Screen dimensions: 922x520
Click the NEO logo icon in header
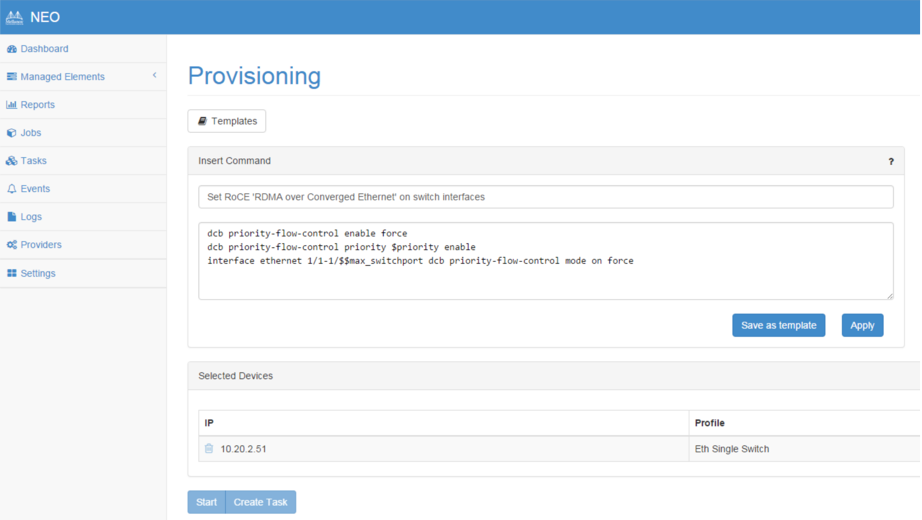point(14,17)
